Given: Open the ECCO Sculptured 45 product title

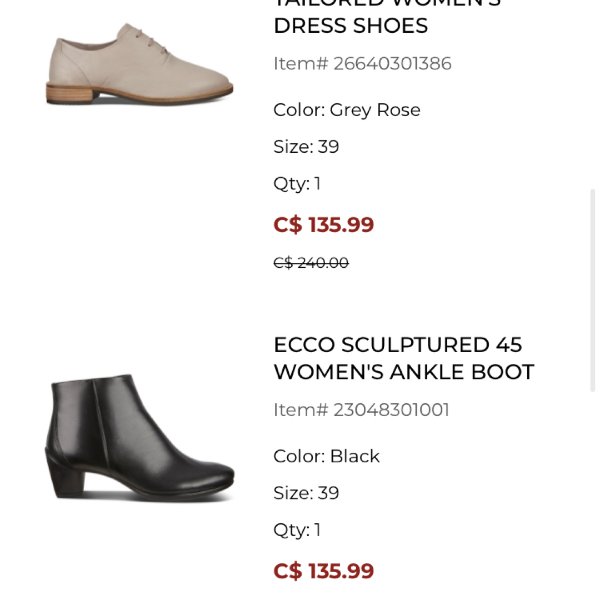Looking at the screenshot, I should pyautogui.click(x=397, y=345).
